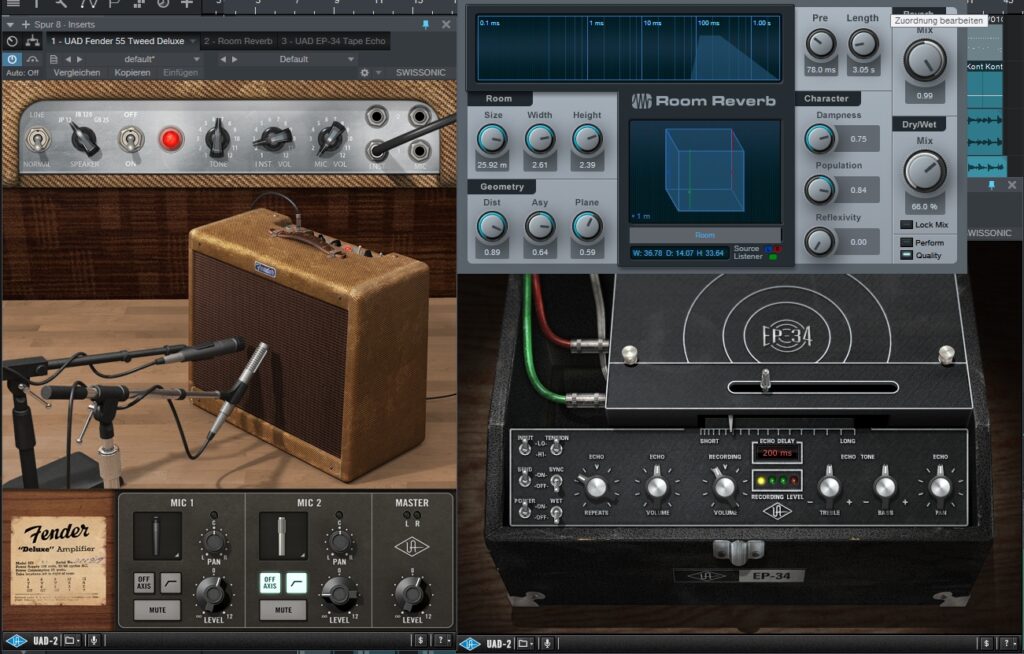Flip the EP-34 Tension switch
This screenshot has height=654, width=1024.
(x=556, y=448)
